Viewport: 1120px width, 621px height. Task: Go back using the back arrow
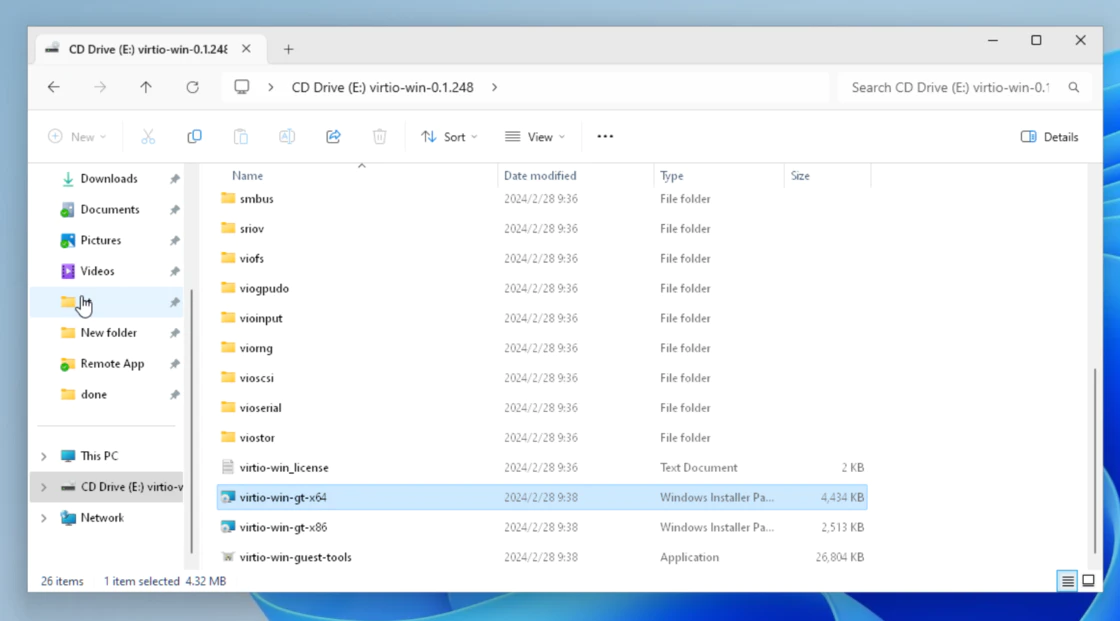pos(54,87)
